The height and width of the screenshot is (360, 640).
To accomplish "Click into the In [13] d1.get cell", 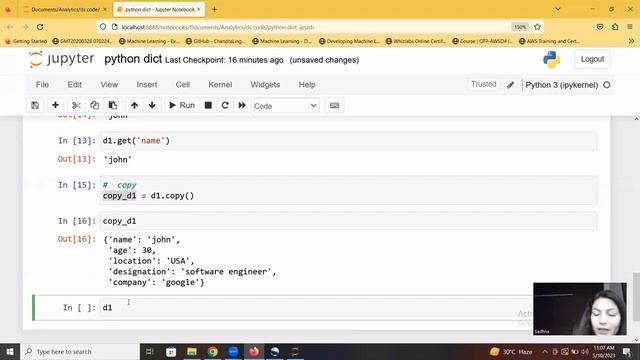I will [x=348, y=141].
